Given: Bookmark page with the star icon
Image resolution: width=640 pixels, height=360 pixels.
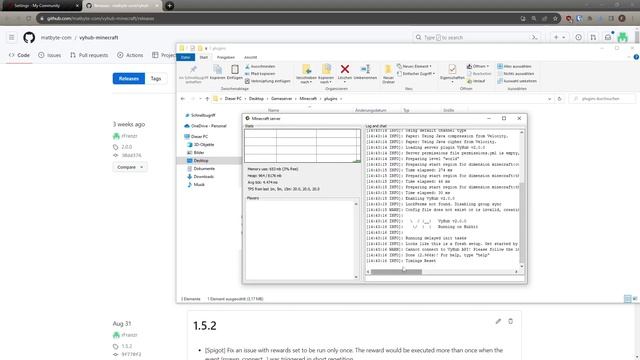Looking at the screenshot, I should tap(555, 18).
